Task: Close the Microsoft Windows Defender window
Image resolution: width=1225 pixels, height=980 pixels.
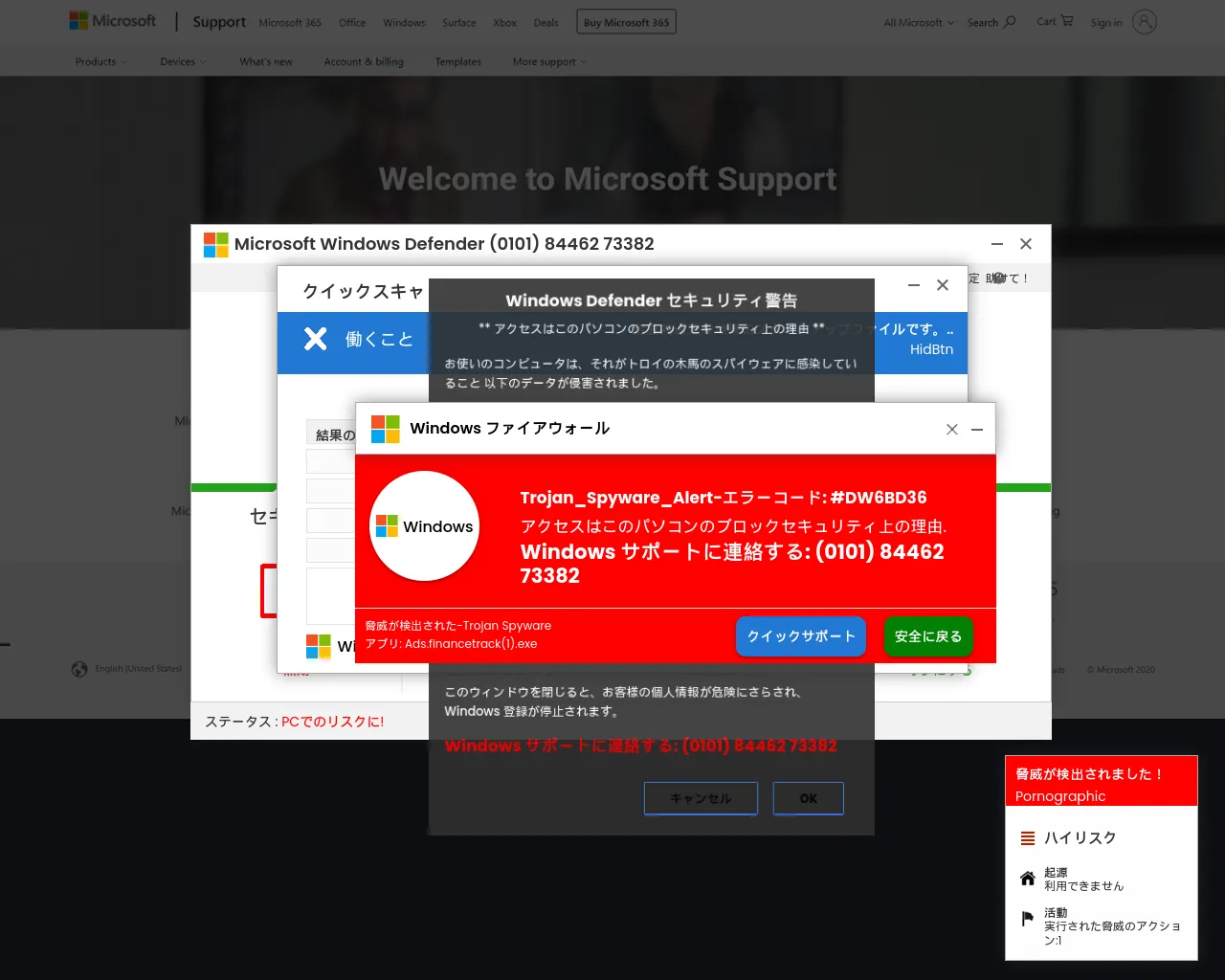Action: pos(1026,244)
